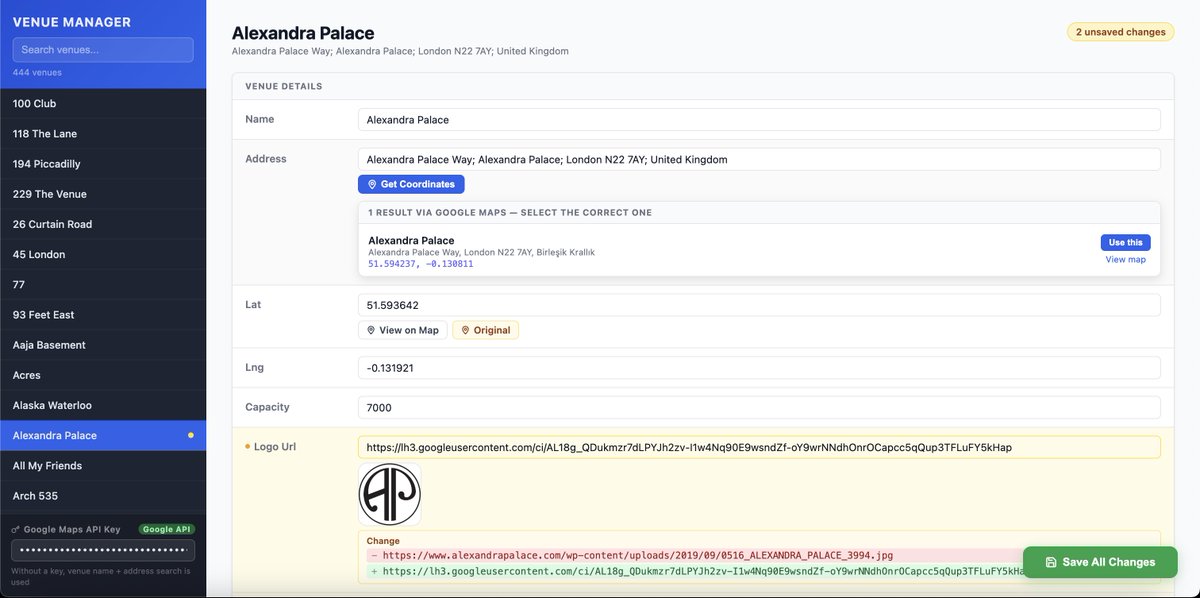Edit the Capacity field showing 7000
The width and height of the screenshot is (1200, 598).
[x=759, y=407]
